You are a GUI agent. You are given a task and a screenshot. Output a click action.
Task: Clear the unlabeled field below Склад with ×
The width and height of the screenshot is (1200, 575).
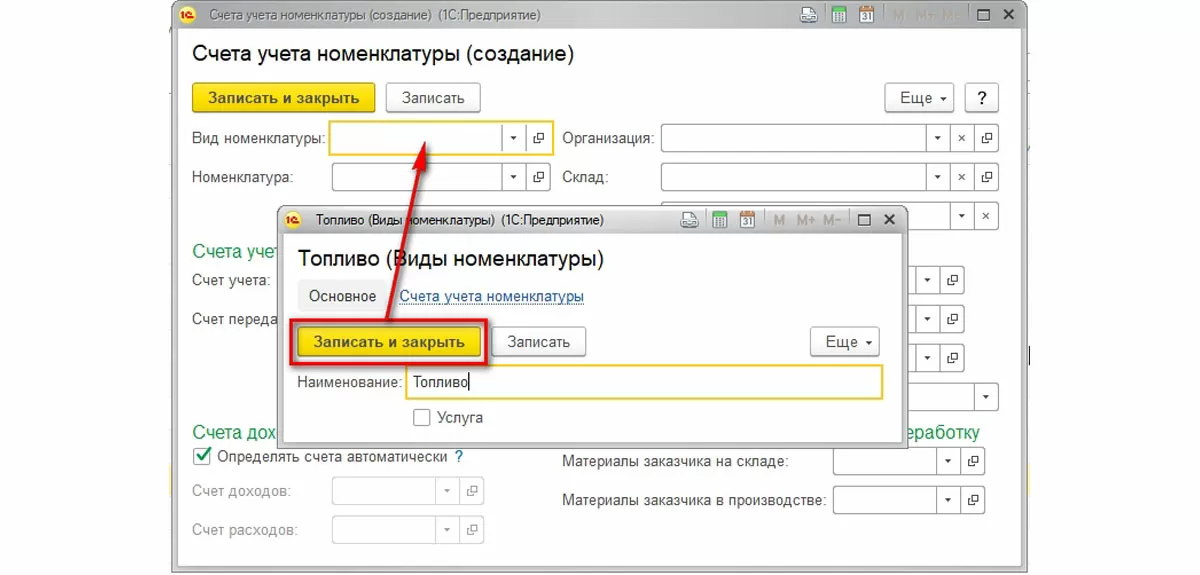987,216
